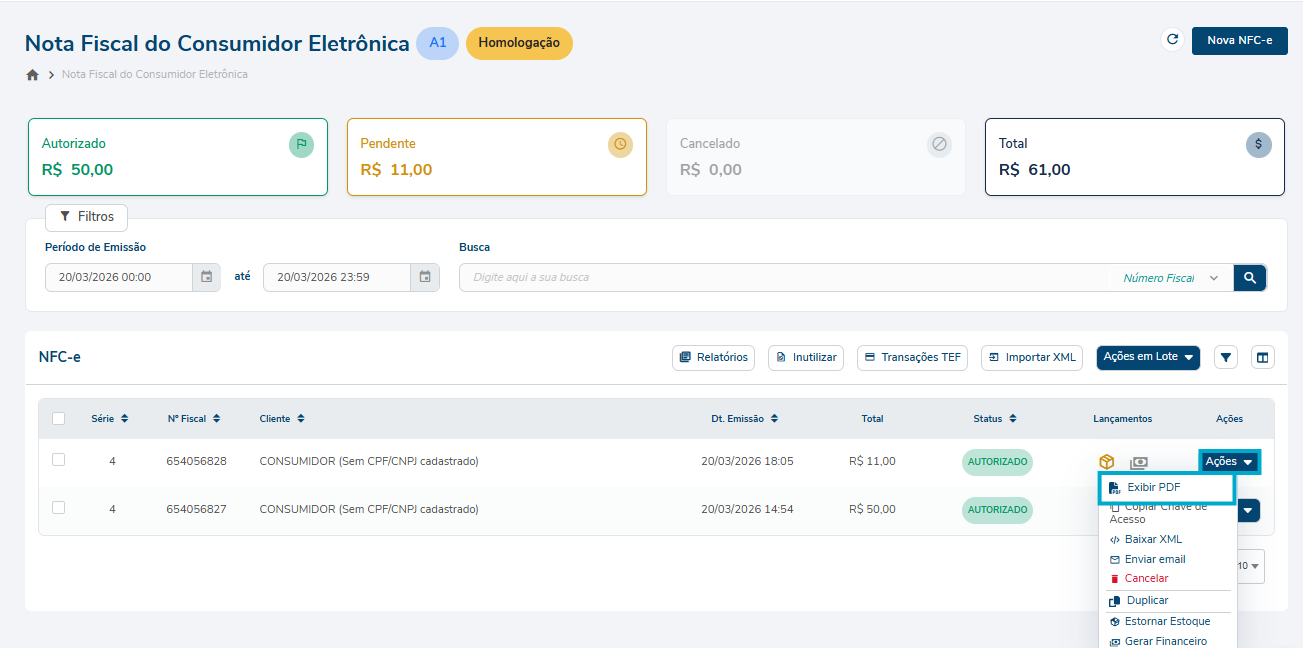This screenshot has width=1303, height=648.
Task: Select checkbox for invoice 654056828
Action: pyautogui.click(x=59, y=460)
